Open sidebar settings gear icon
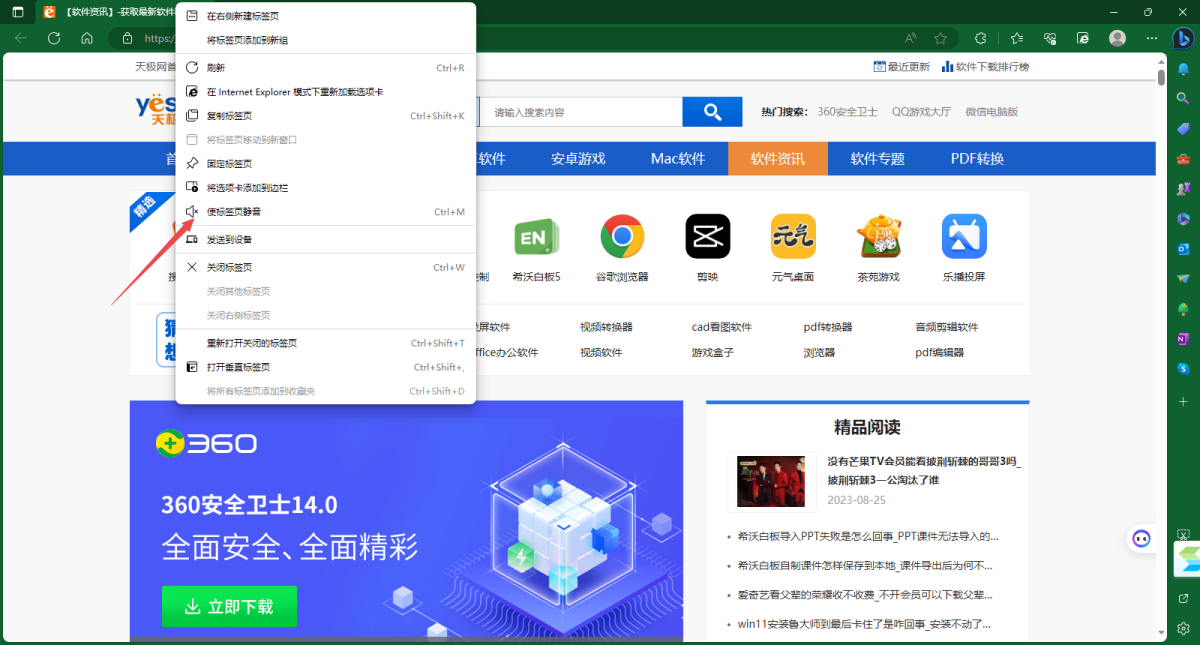 pyautogui.click(x=1183, y=628)
